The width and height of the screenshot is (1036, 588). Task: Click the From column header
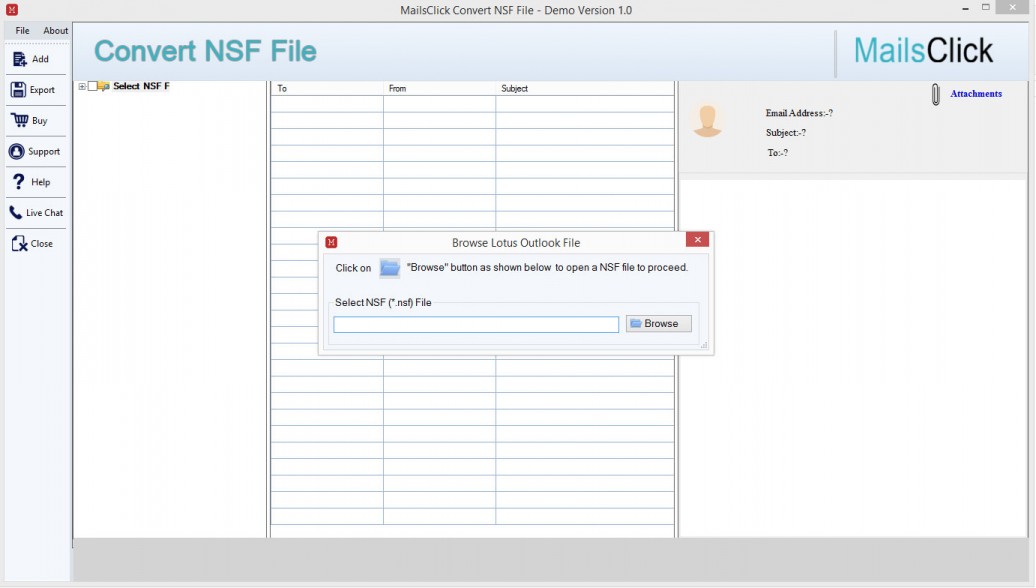[438, 89]
